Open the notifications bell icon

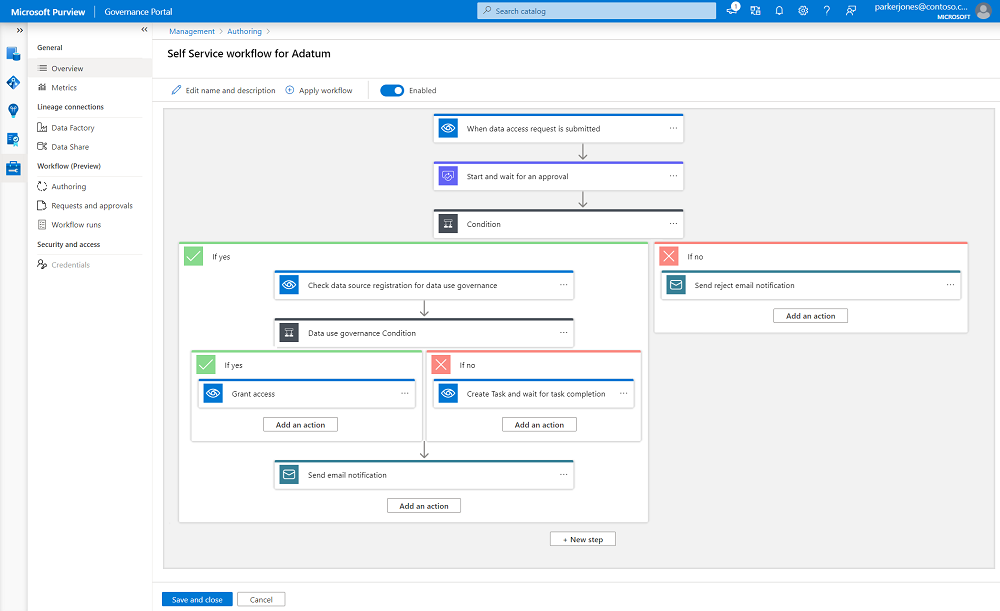tap(779, 10)
